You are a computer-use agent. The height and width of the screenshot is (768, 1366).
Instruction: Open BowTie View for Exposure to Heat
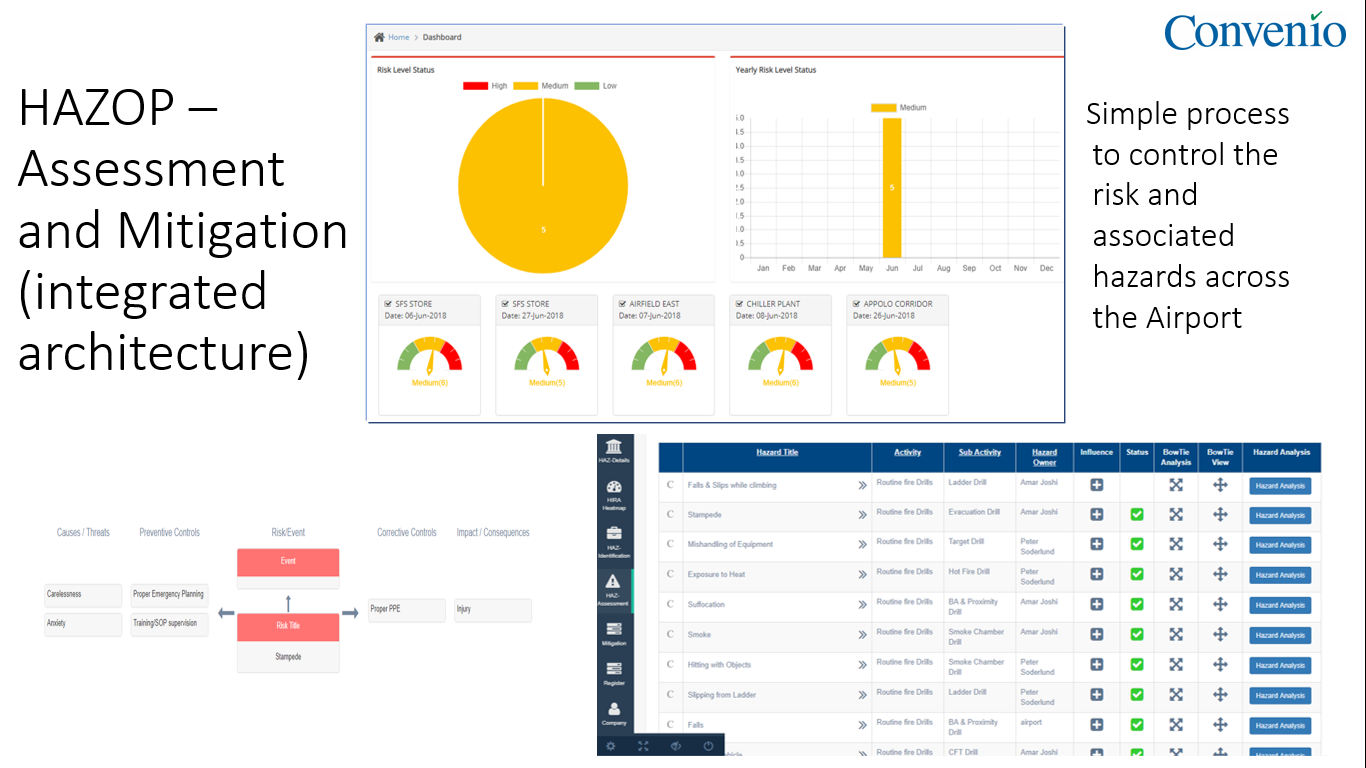coord(1220,575)
